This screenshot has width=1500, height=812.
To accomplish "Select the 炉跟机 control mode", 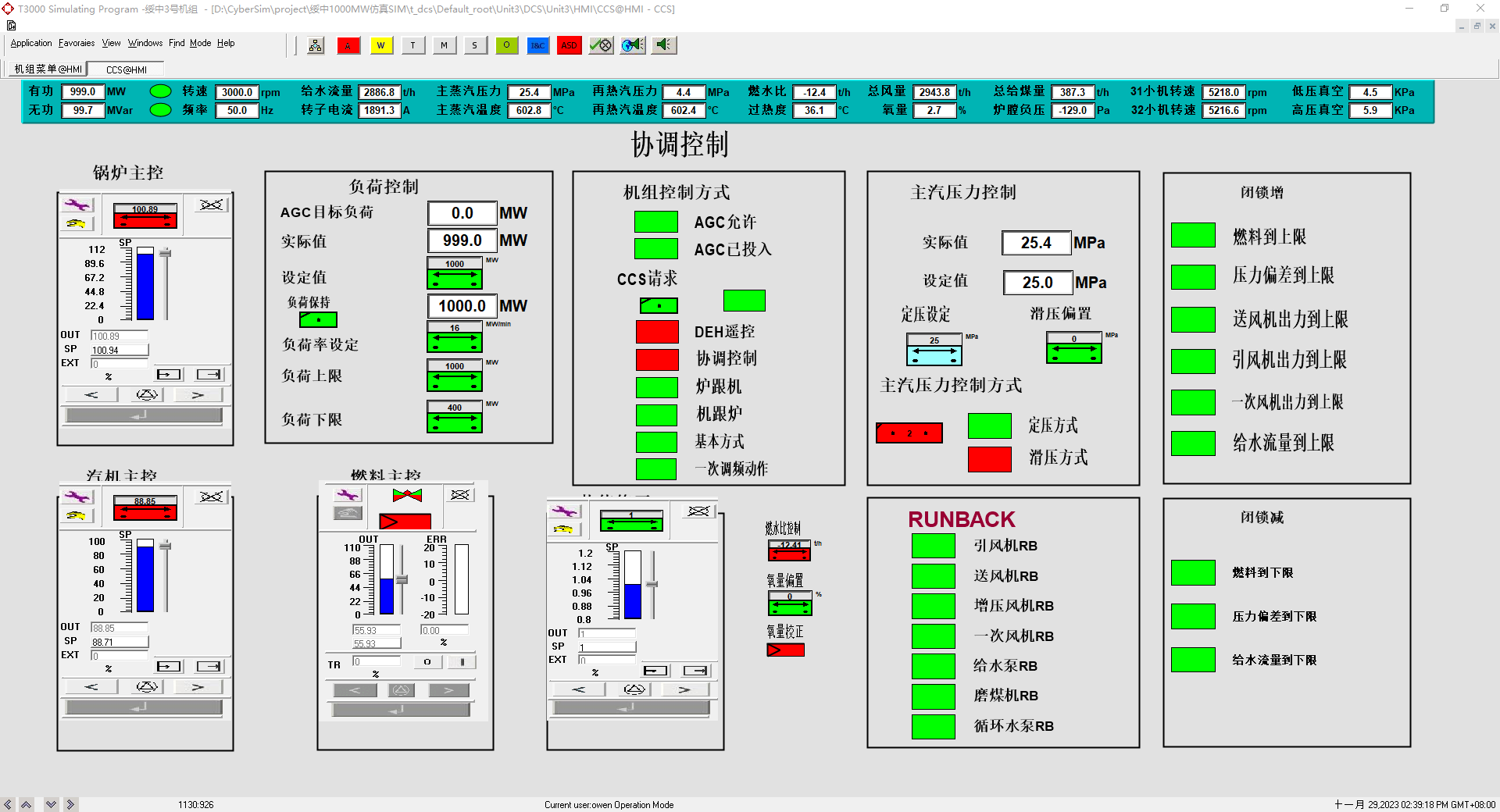I will [656, 387].
